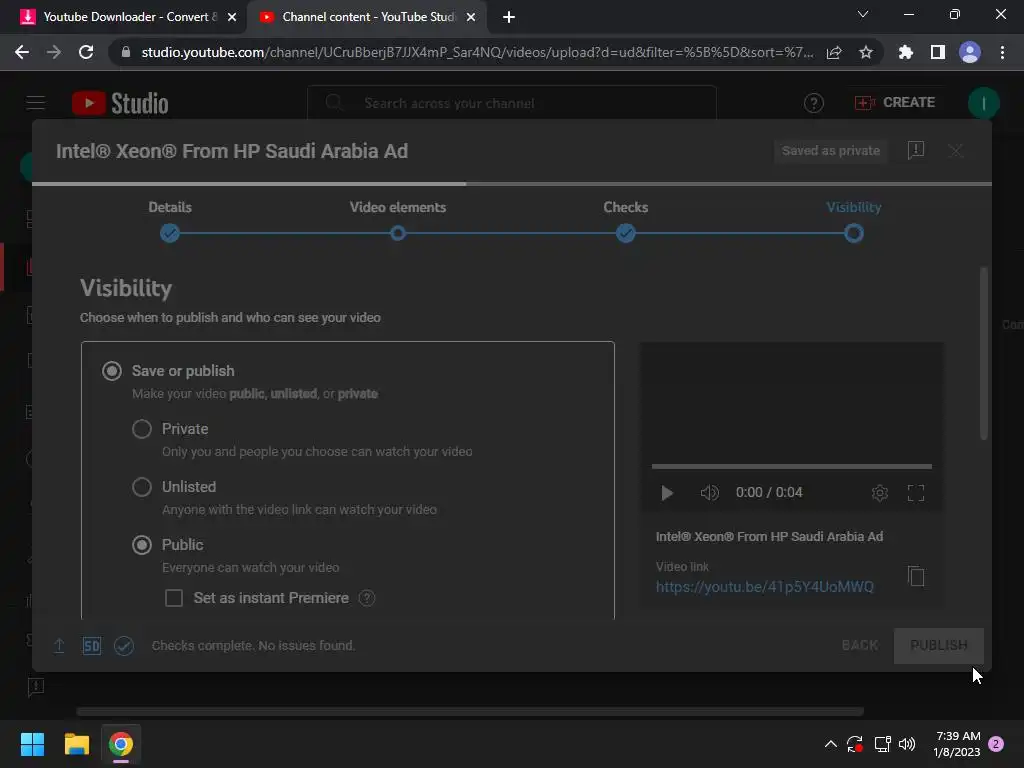Share this page icon in address bar
Viewport: 1024px width, 768px height.
(834, 52)
